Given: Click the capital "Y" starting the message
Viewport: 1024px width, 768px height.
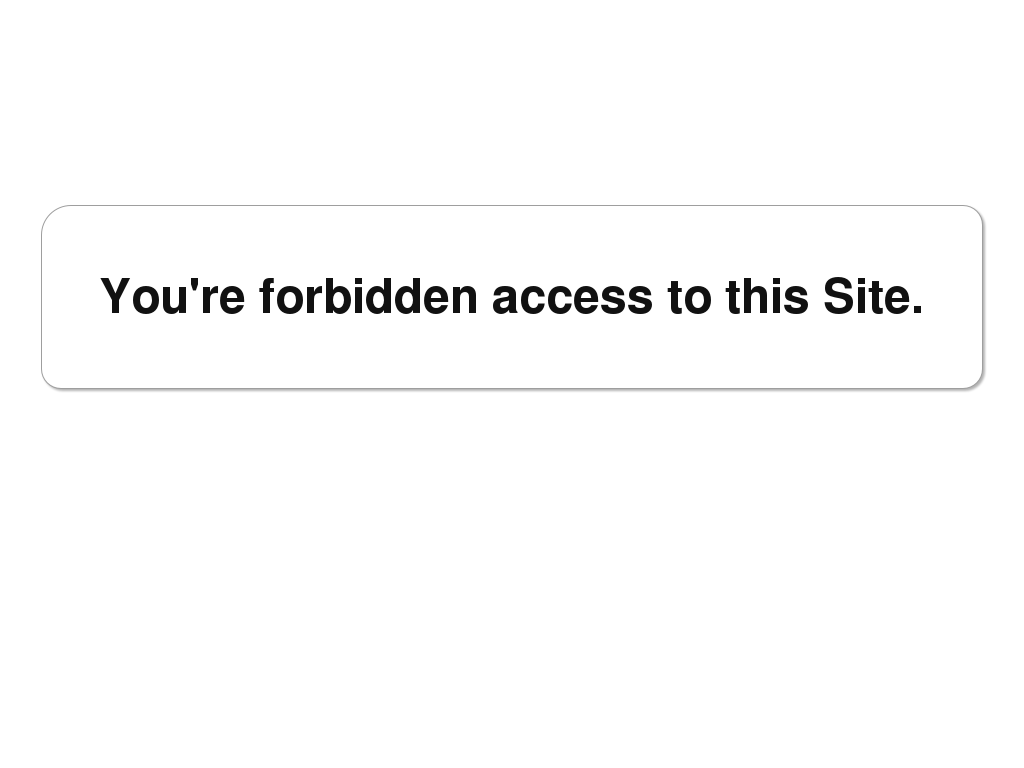Looking at the screenshot, I should (116, 296).
